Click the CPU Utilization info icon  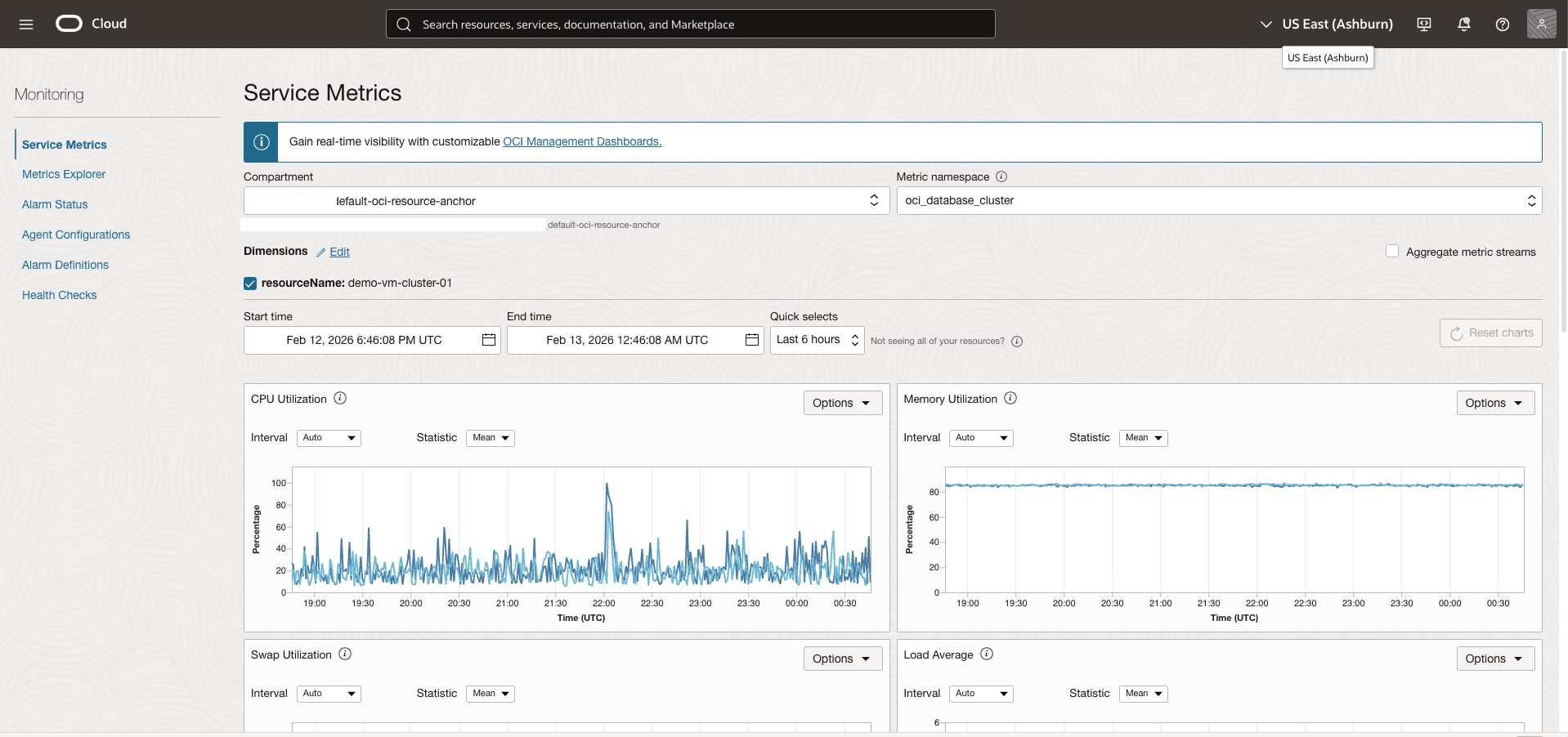(x=340, y=398)
